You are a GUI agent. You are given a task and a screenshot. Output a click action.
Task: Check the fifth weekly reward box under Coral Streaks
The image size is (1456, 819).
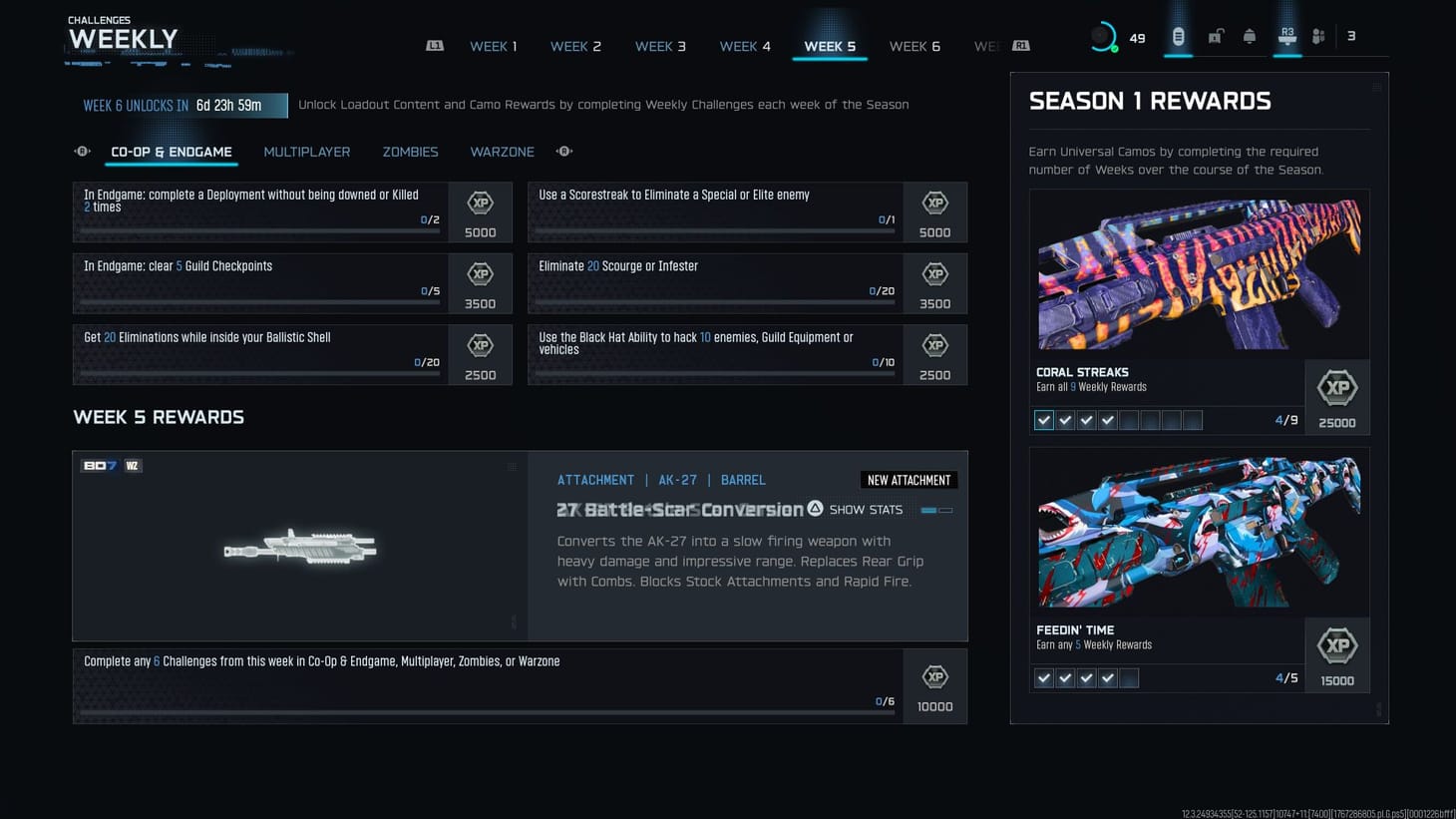click(x=1129, y=420)
